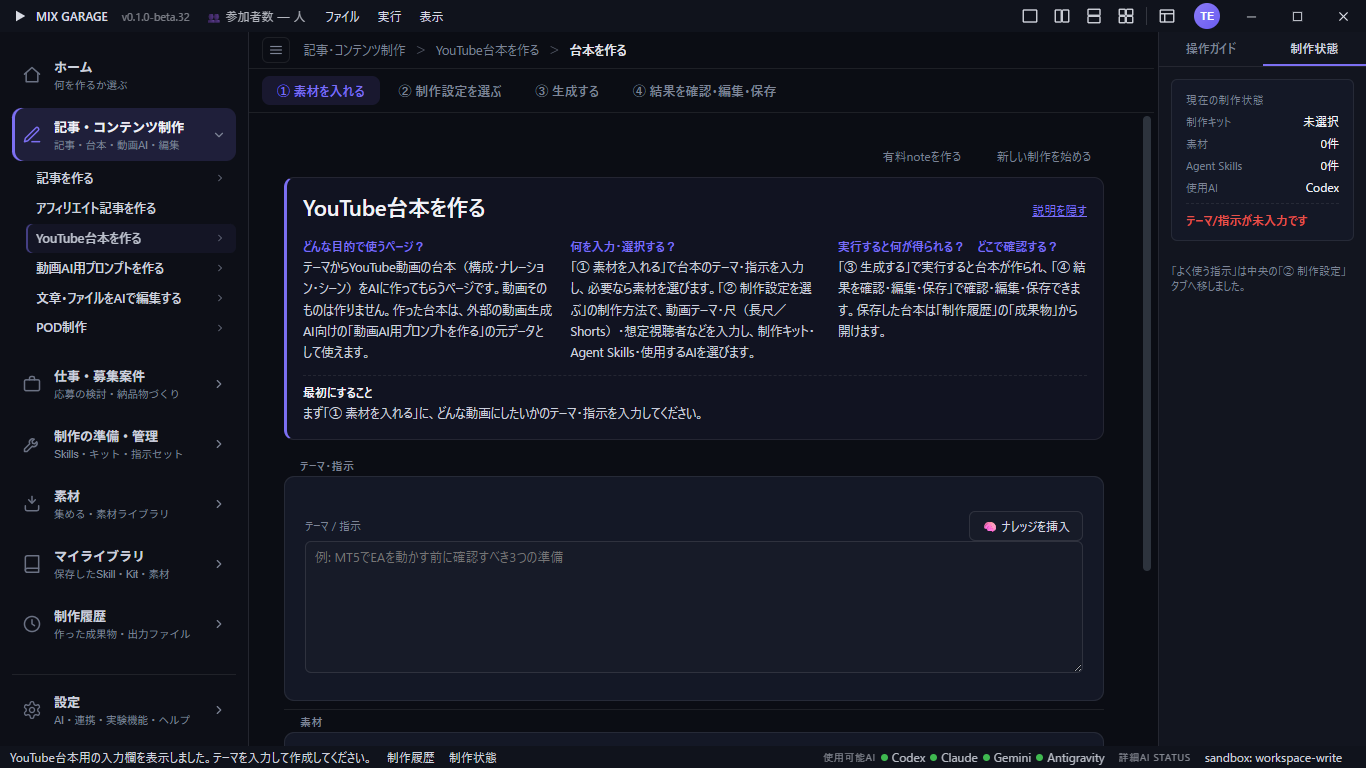Expand the YouTube台本を作る submenu arrow
Screen dimensions: 1366x768
(x=219, y=238)
